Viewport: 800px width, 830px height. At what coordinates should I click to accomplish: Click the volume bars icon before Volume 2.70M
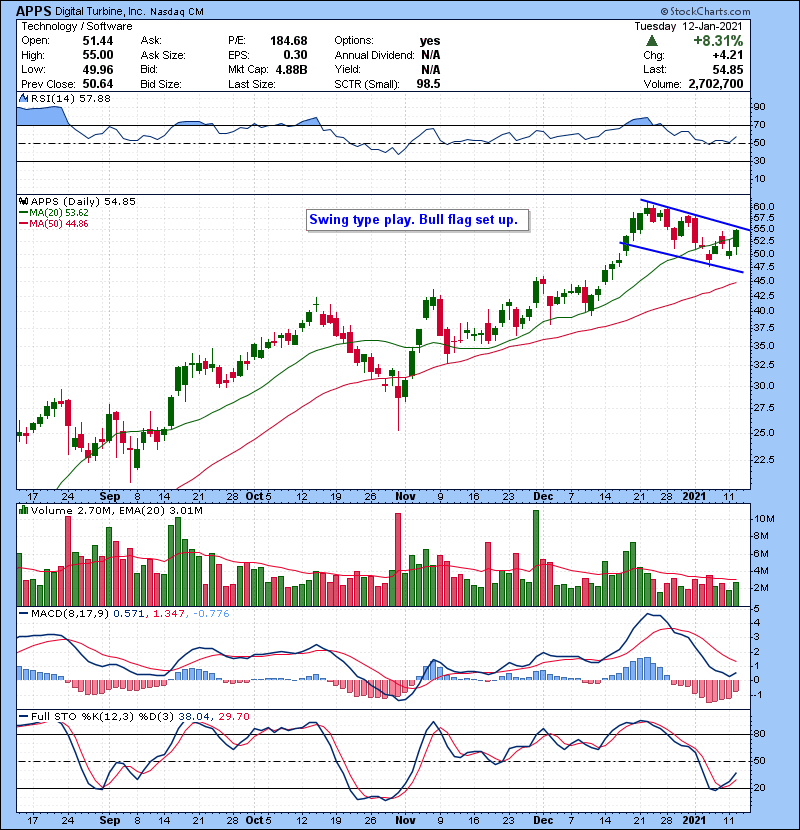(x=23, y=510)
